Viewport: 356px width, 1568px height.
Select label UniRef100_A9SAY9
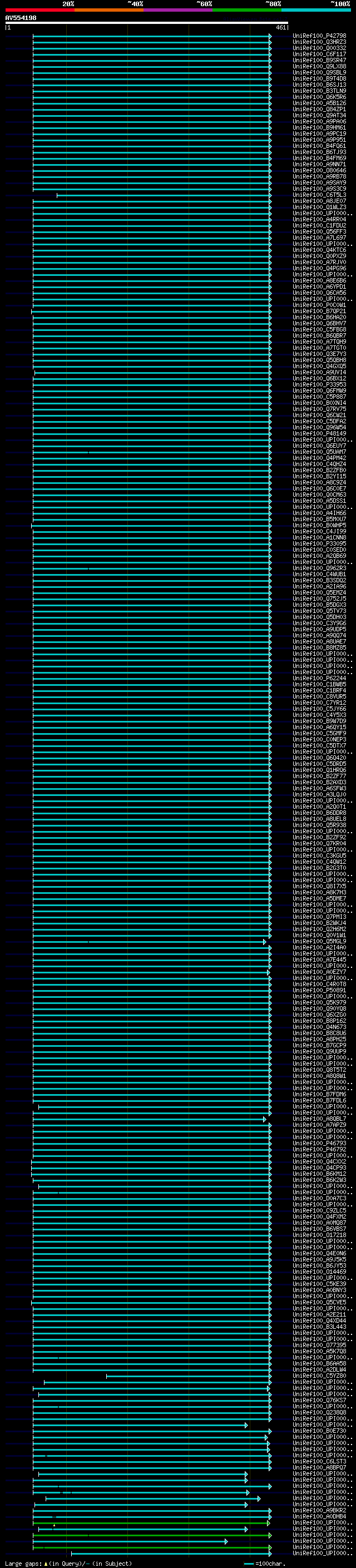pos(319,182)
